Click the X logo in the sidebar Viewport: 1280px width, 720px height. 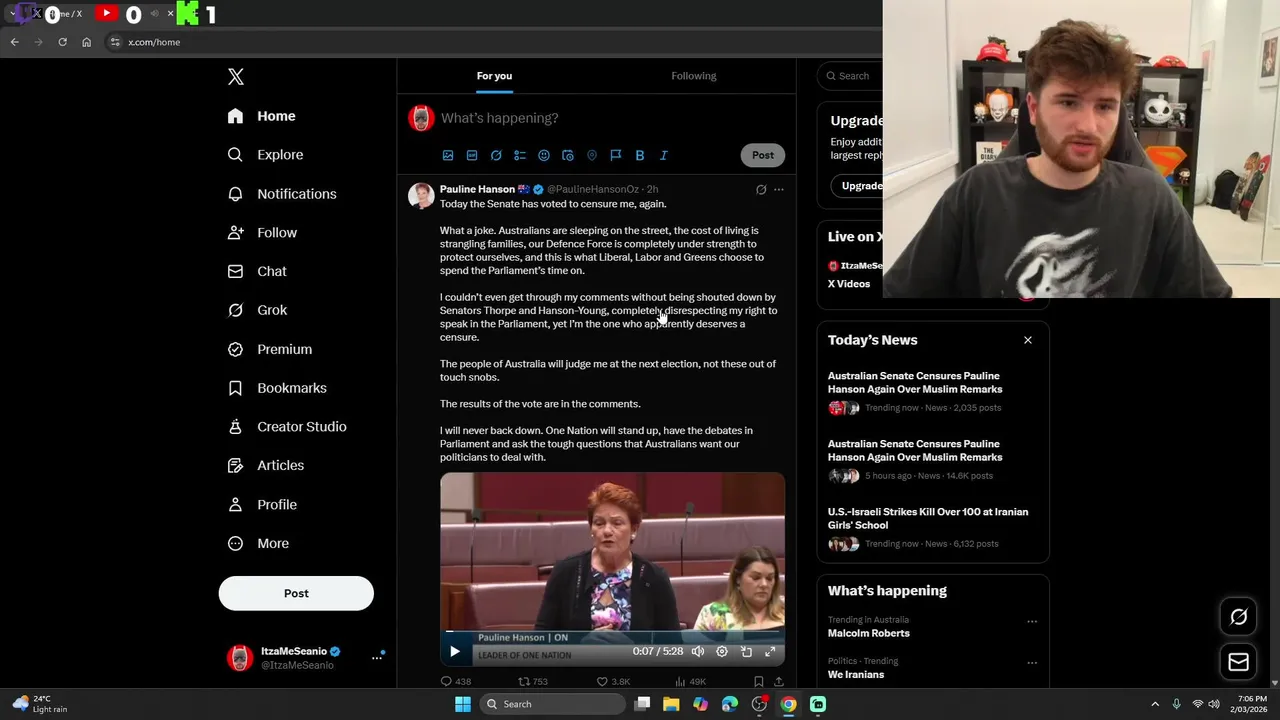pos(236,77)
